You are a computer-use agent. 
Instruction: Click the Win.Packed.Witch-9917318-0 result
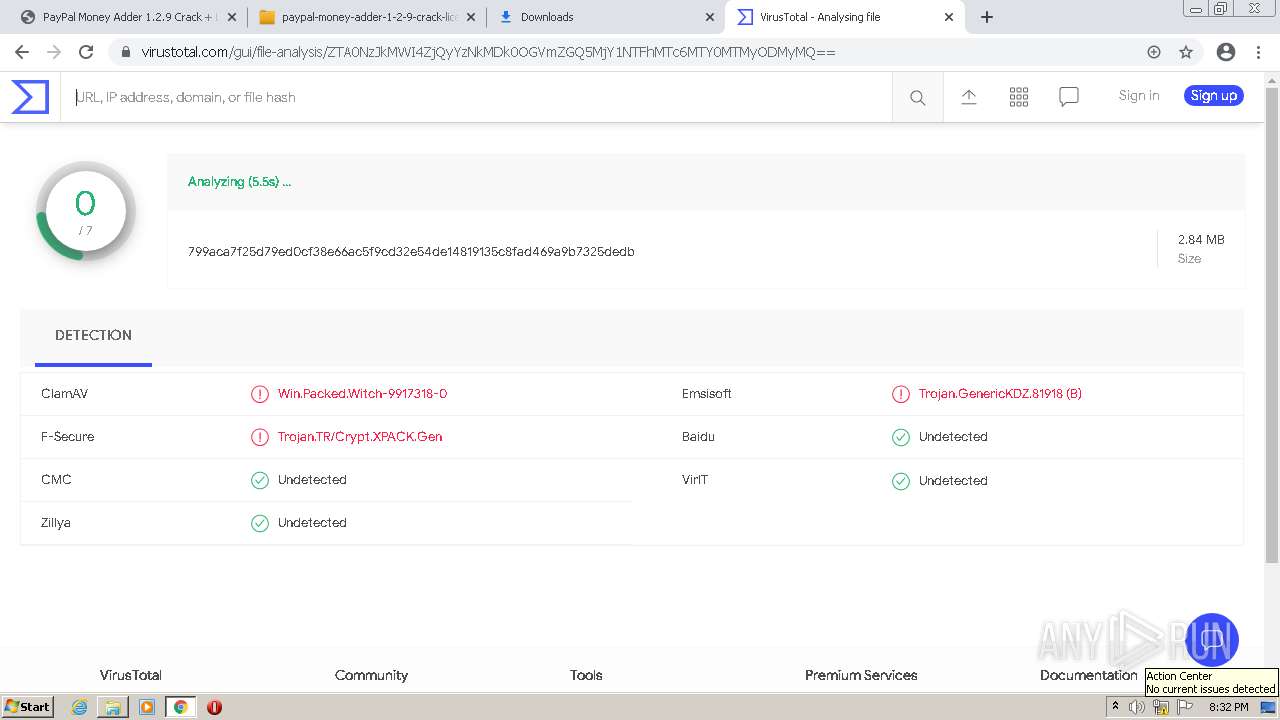(x=362, y=394)
